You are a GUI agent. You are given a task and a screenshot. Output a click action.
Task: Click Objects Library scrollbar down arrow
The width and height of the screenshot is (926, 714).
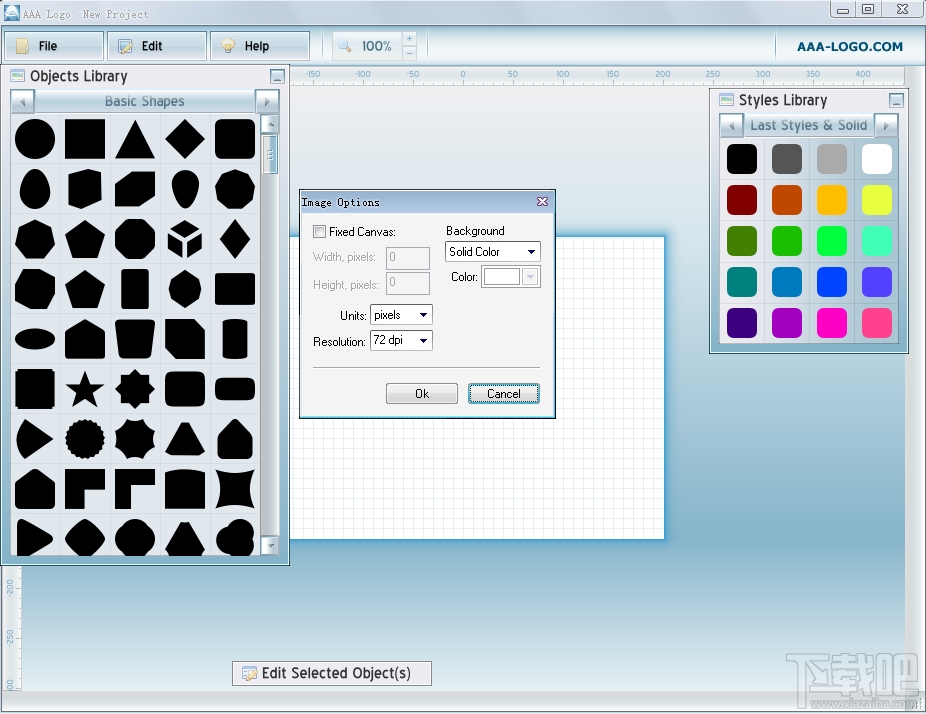point(269,545)
